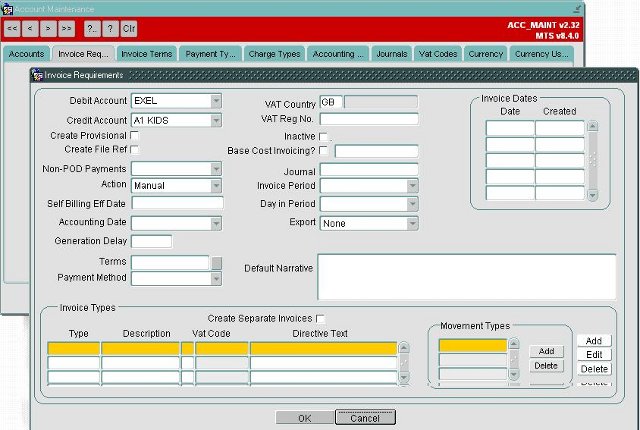This screenshot has height=430, width=640.
Task: Click the Journal input field
Action: [369, 170]
